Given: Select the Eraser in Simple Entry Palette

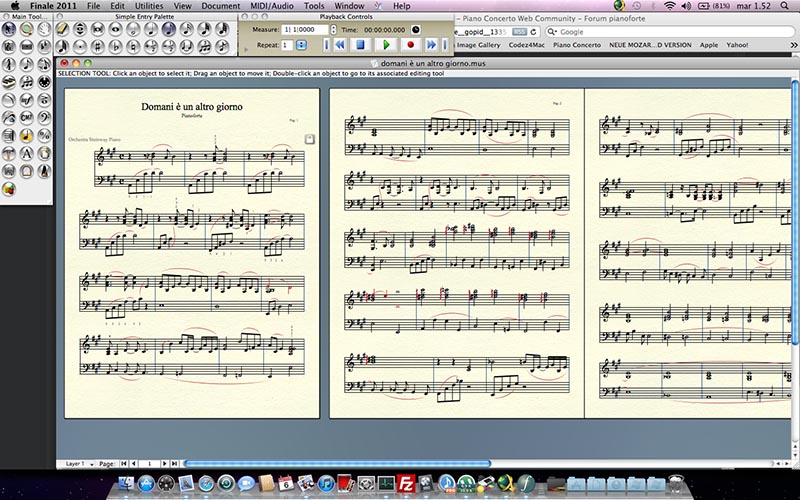Looking at the screenshot, I should point(62,29).
